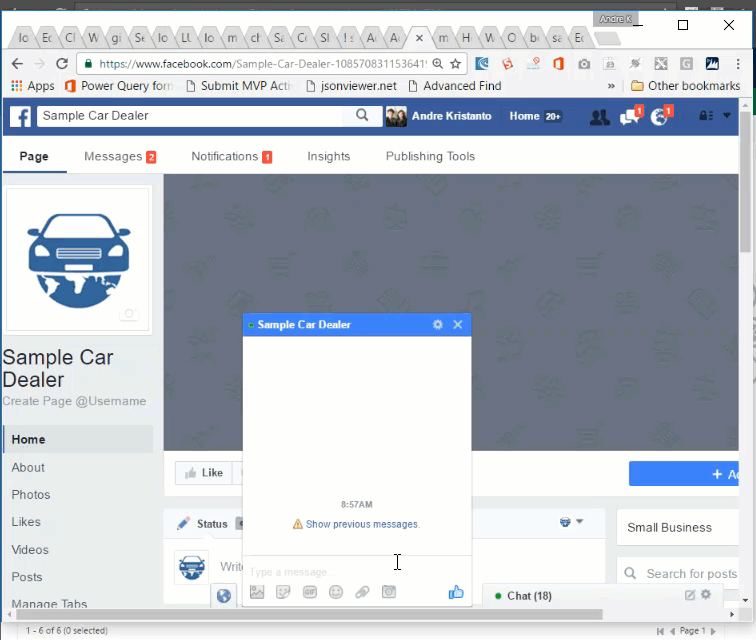This screenshot has width=756, height=640.
Task: Open the post audience selector dropdown
Action: pos(571,522)
